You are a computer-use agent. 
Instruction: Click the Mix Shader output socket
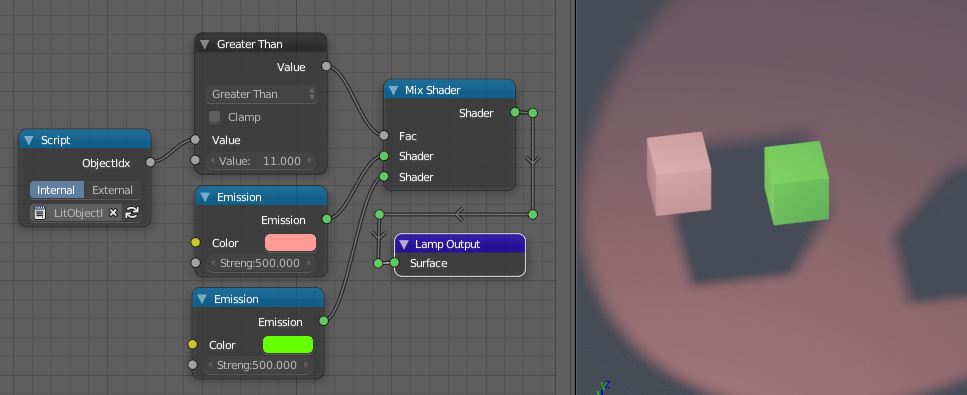pyautogui.click(x=515, y=113)
